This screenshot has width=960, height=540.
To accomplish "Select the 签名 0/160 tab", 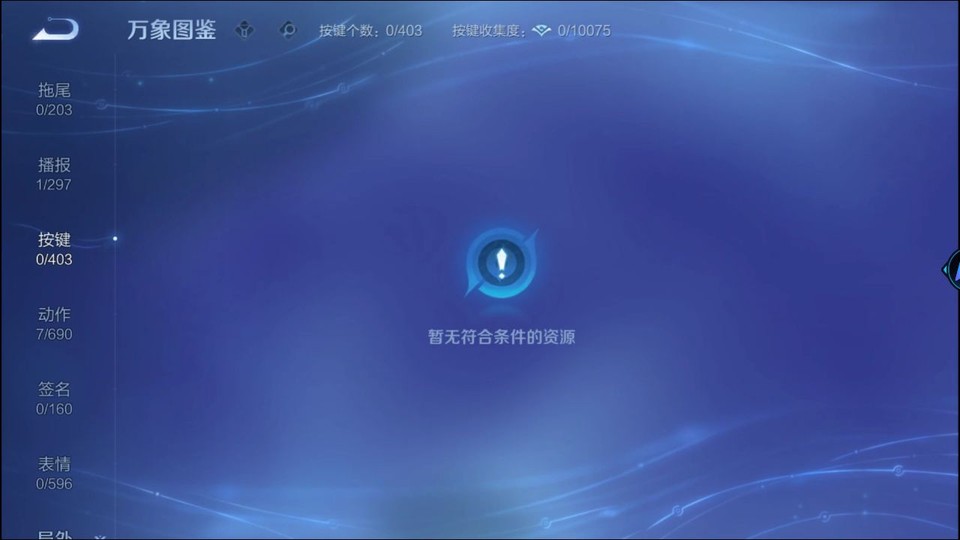I will [54, 398].
